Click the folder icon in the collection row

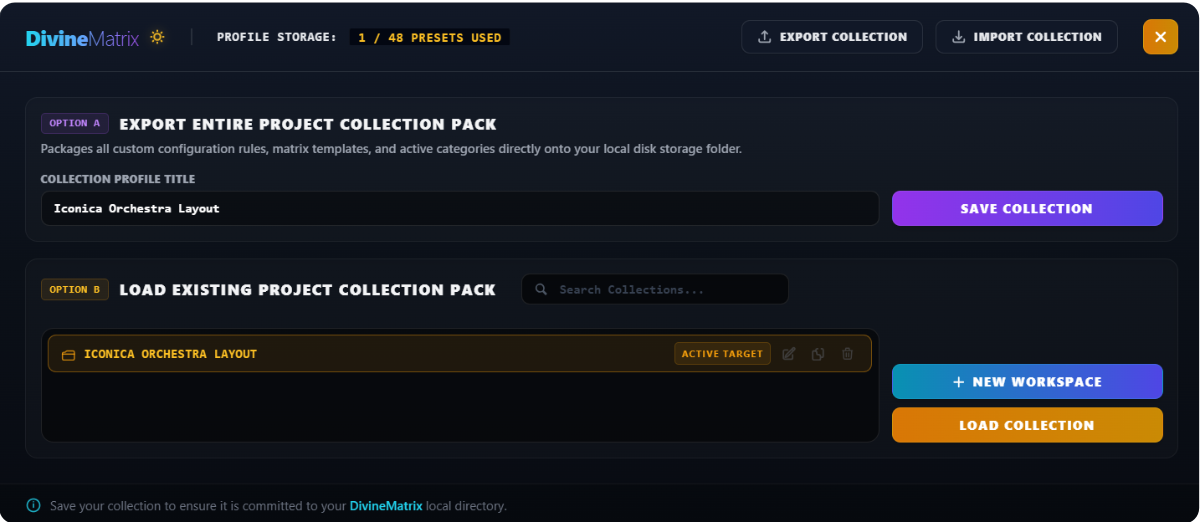[x=69, y=355]
